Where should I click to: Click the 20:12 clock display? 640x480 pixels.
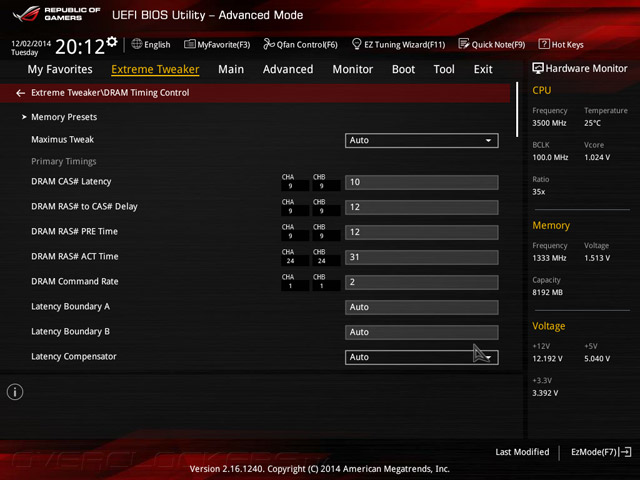80,46
